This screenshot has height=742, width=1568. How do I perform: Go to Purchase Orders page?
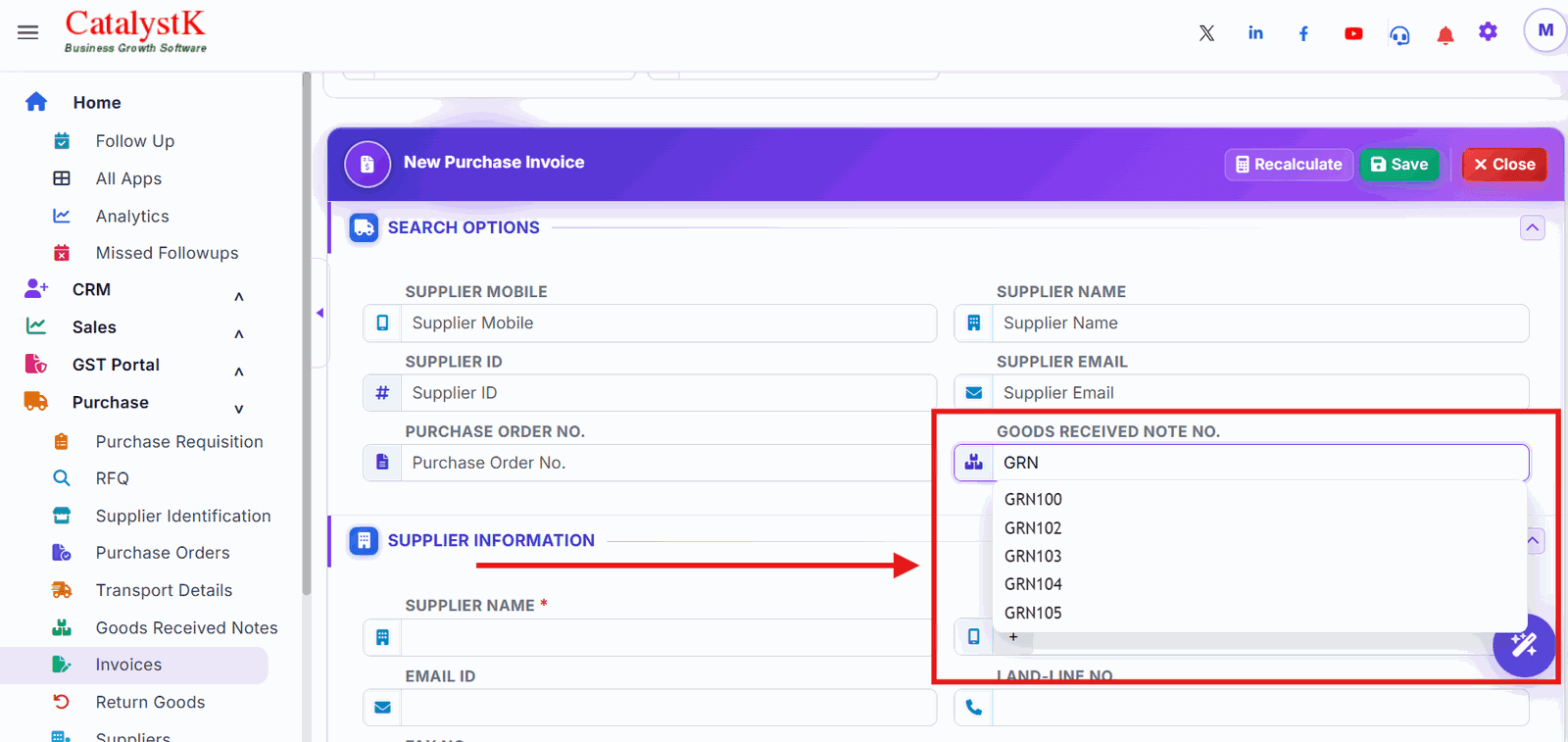163,553
